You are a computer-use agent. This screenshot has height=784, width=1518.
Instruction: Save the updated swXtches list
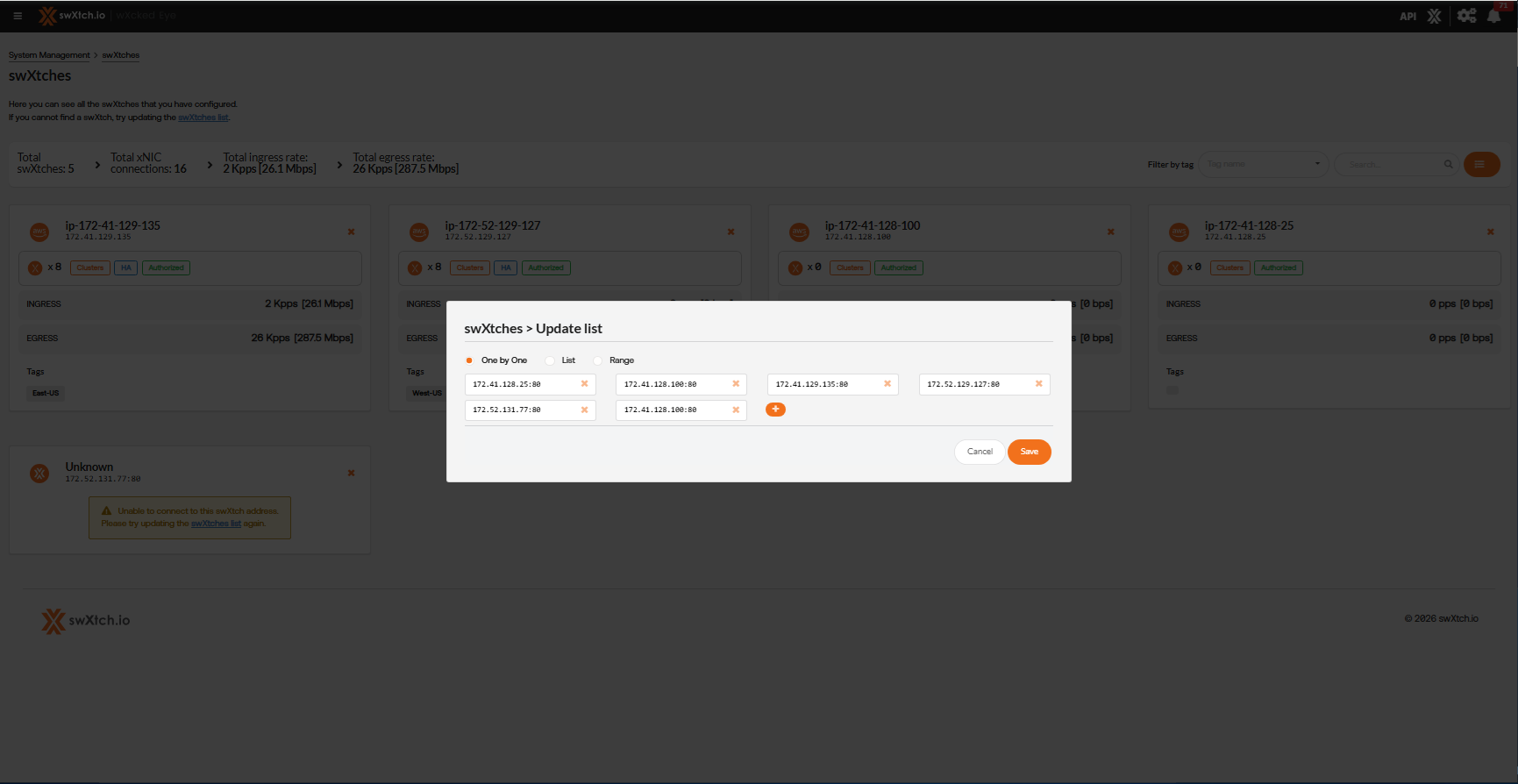point(1029,452)
